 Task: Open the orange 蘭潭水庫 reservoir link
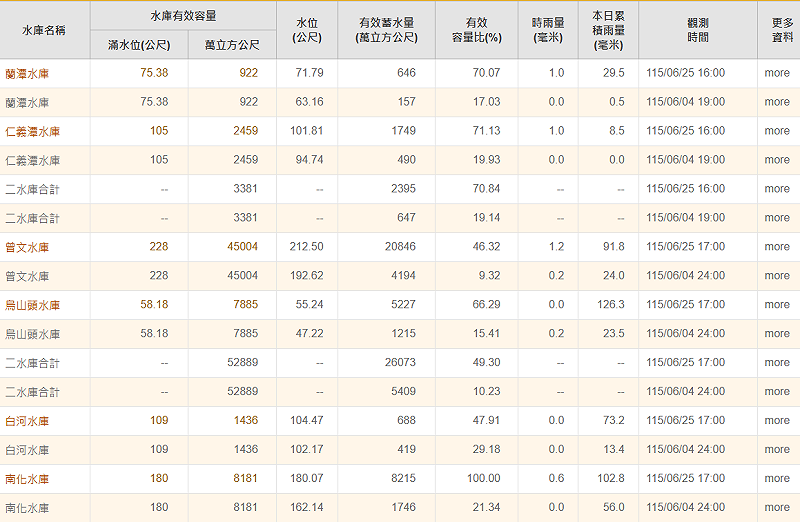click(27, 73)
